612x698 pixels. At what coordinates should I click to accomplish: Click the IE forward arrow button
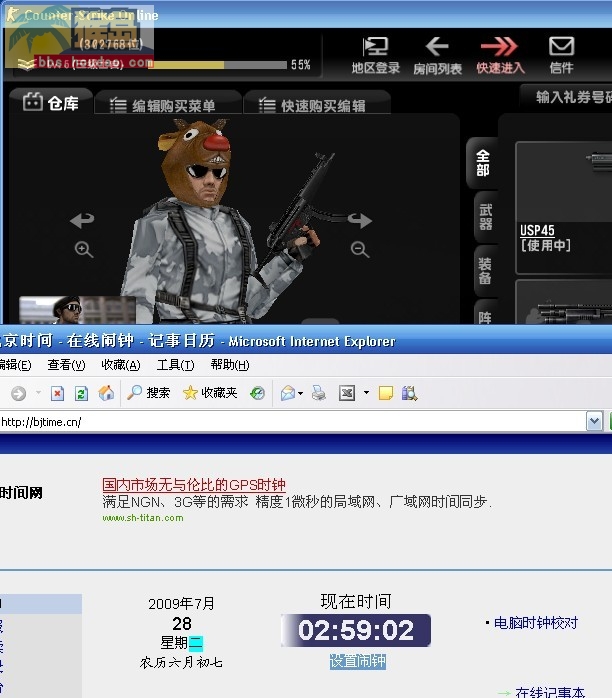pos(18,394)
